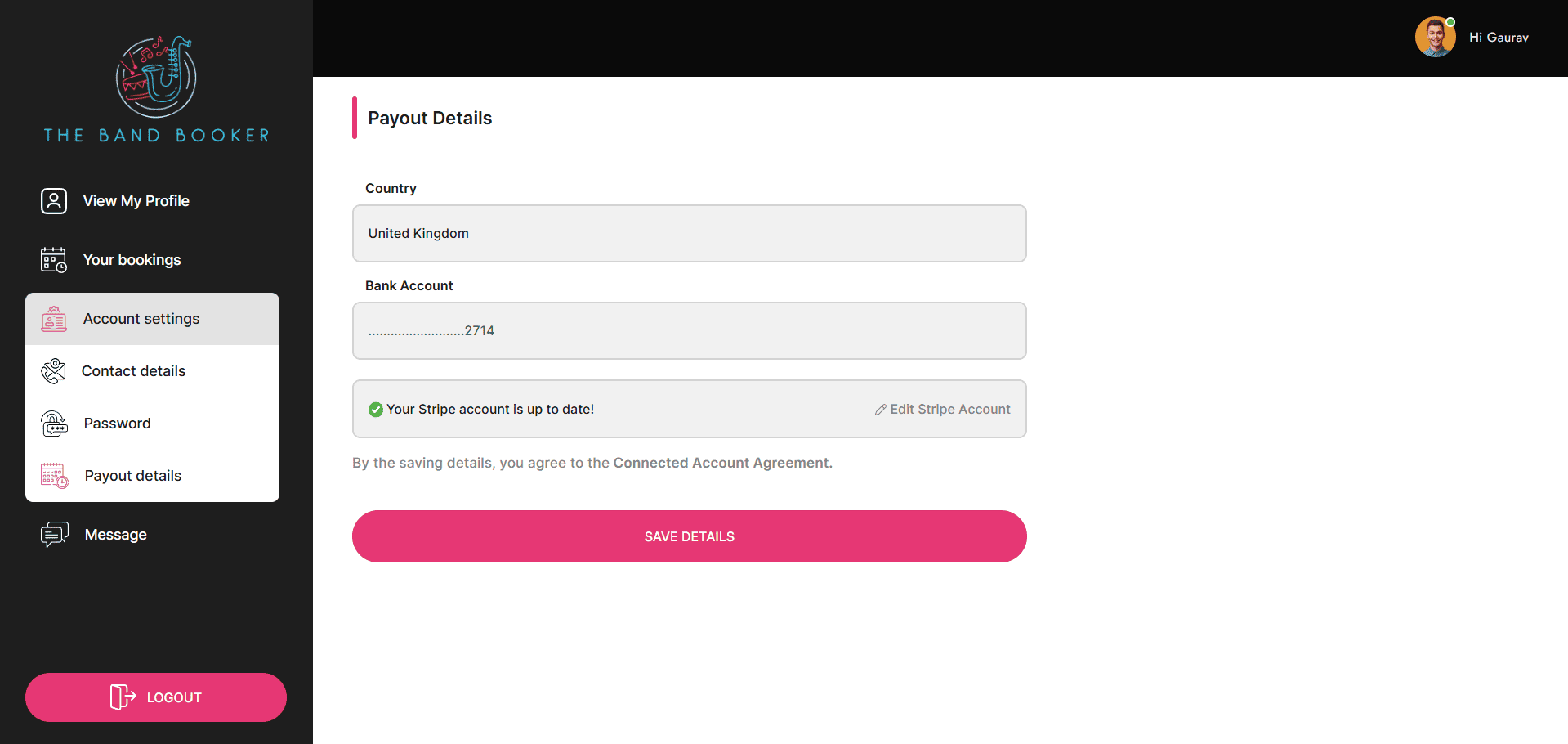Click The Band Booker saxophone logo
Image resolution: width=1568 pixels, height=744 pixels.
tap(156, 77)
